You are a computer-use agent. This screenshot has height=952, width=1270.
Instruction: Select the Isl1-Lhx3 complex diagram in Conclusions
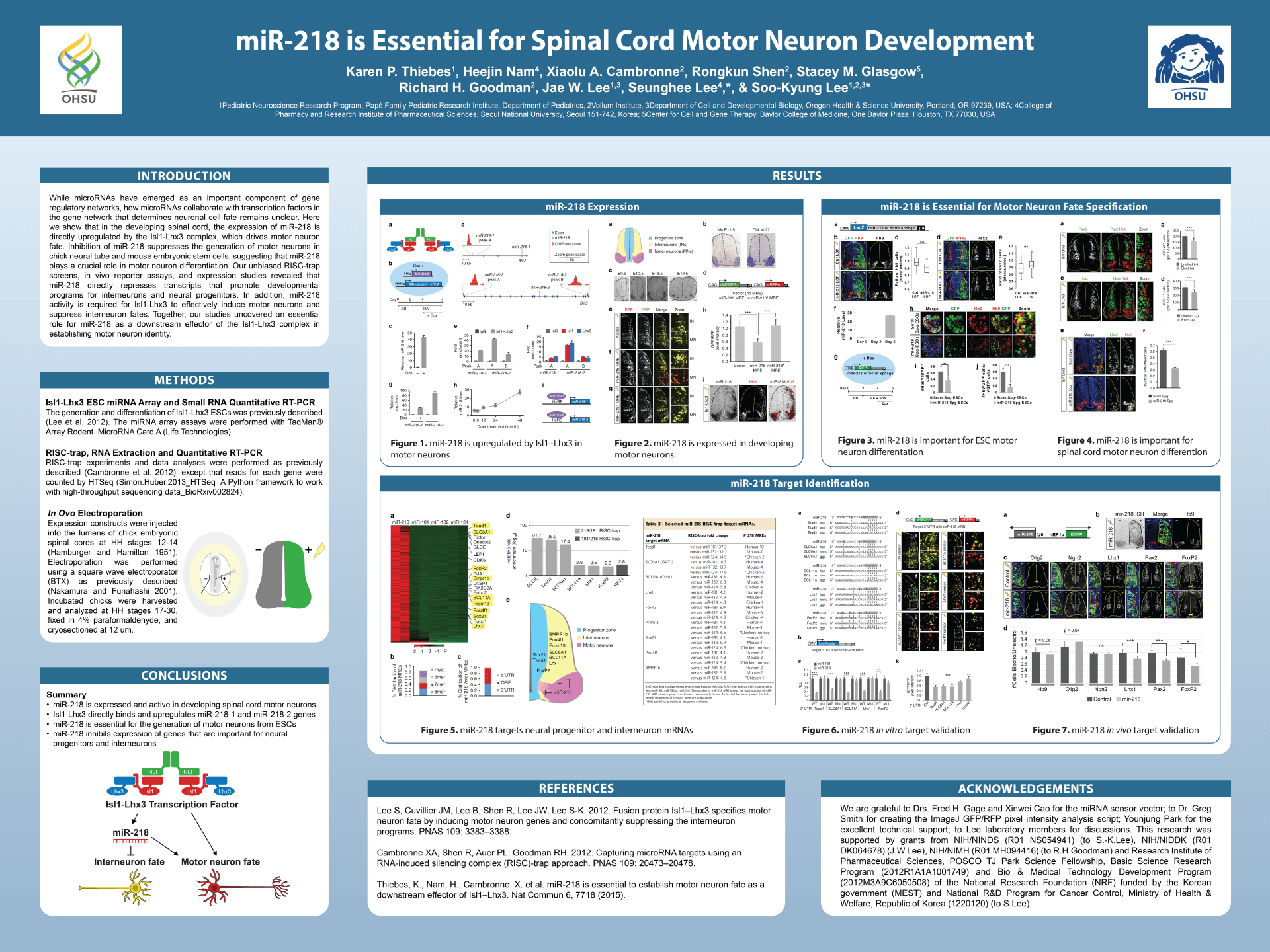(171, 773)
